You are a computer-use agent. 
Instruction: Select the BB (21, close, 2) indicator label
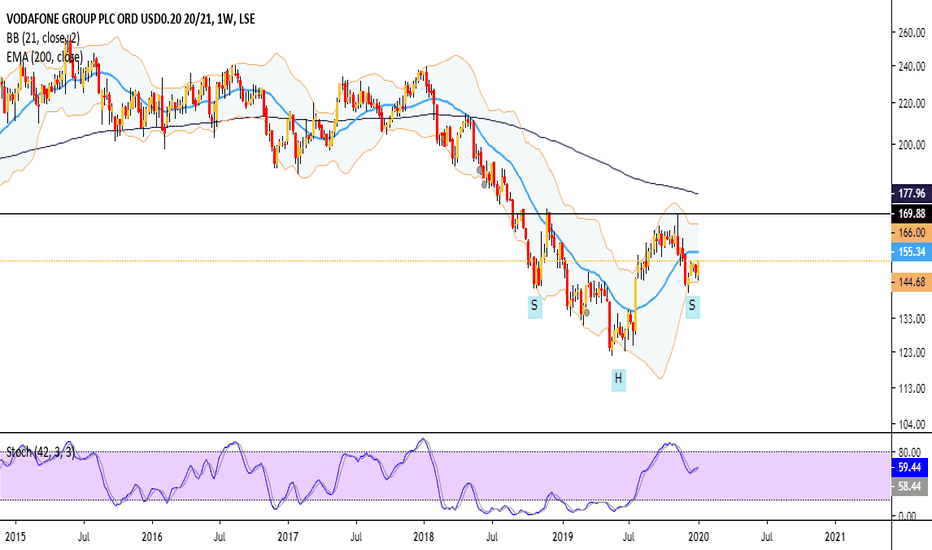[x=43, y=38]
